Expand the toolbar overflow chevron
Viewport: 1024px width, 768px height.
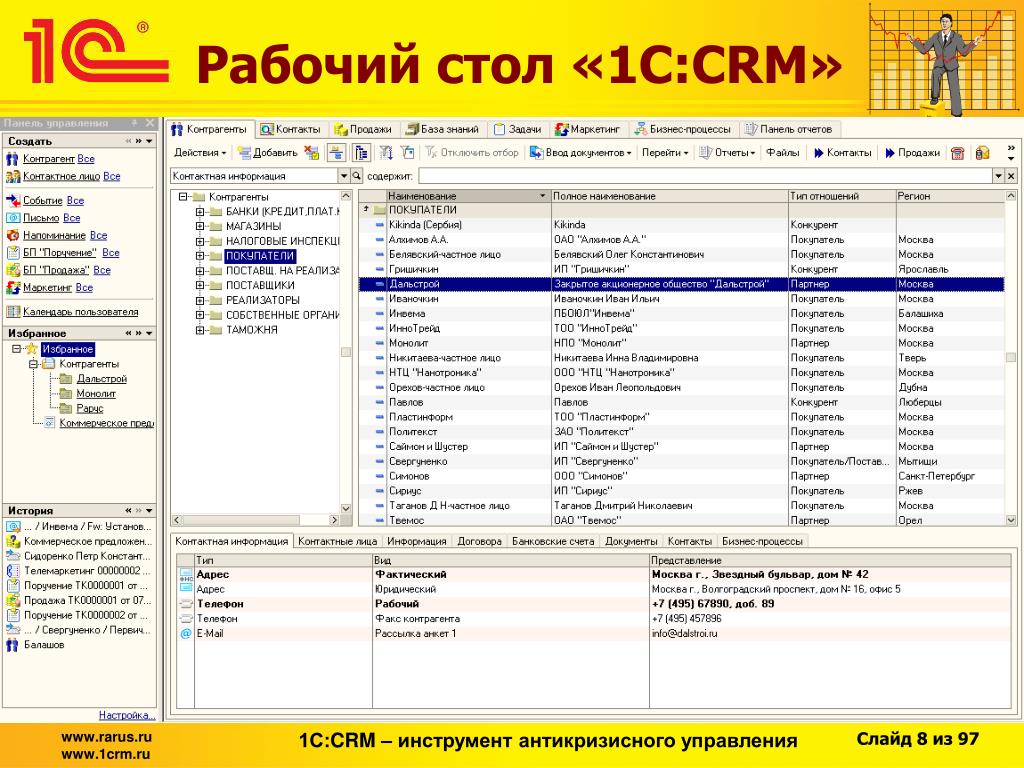[1011, 153]
